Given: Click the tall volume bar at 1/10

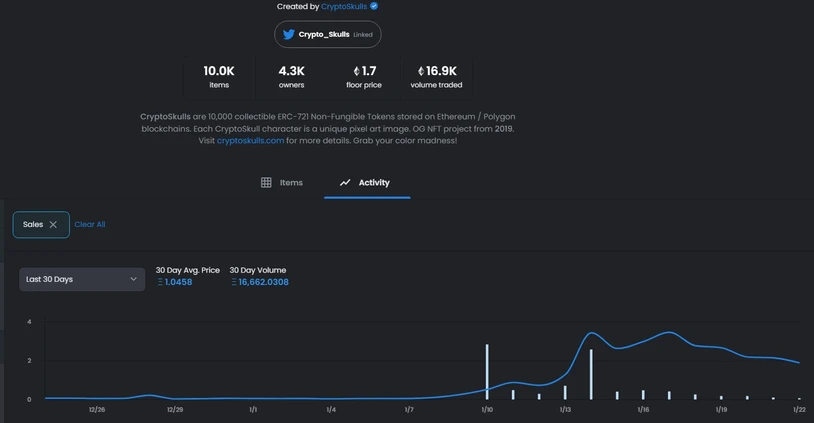Looking at the screenshot, I should (487, 372).
